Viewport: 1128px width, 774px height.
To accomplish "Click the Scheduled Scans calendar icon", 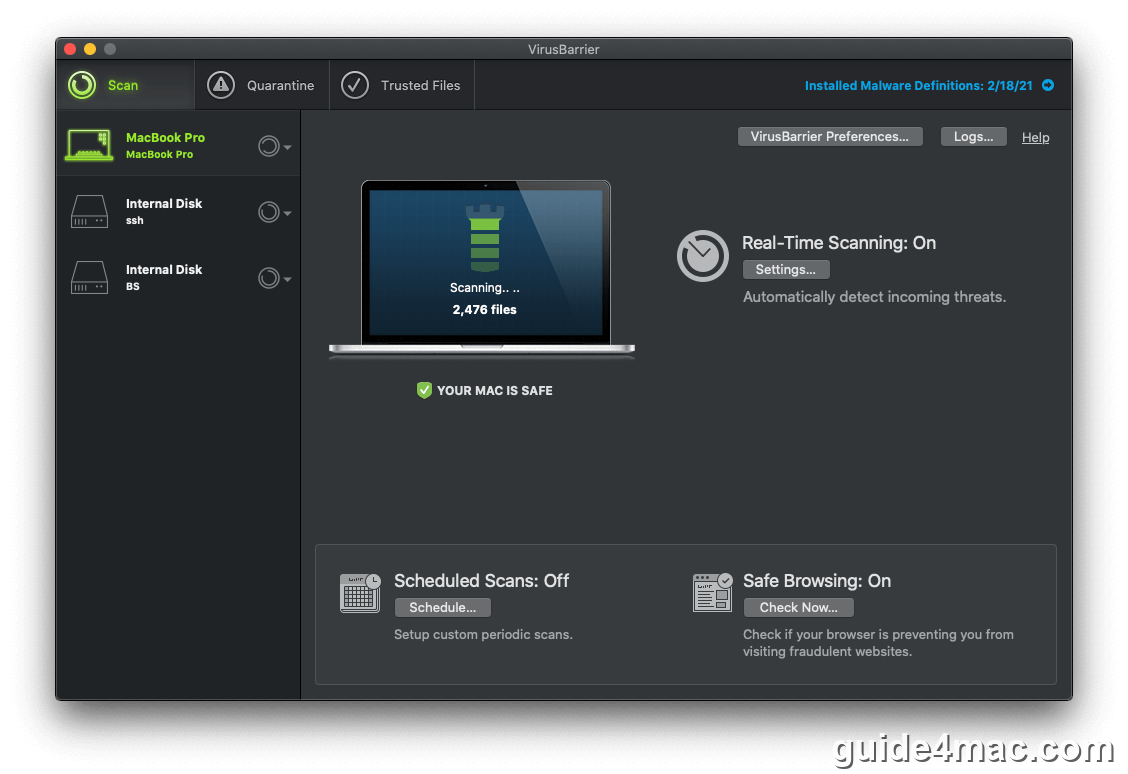I will coord(360,593).
